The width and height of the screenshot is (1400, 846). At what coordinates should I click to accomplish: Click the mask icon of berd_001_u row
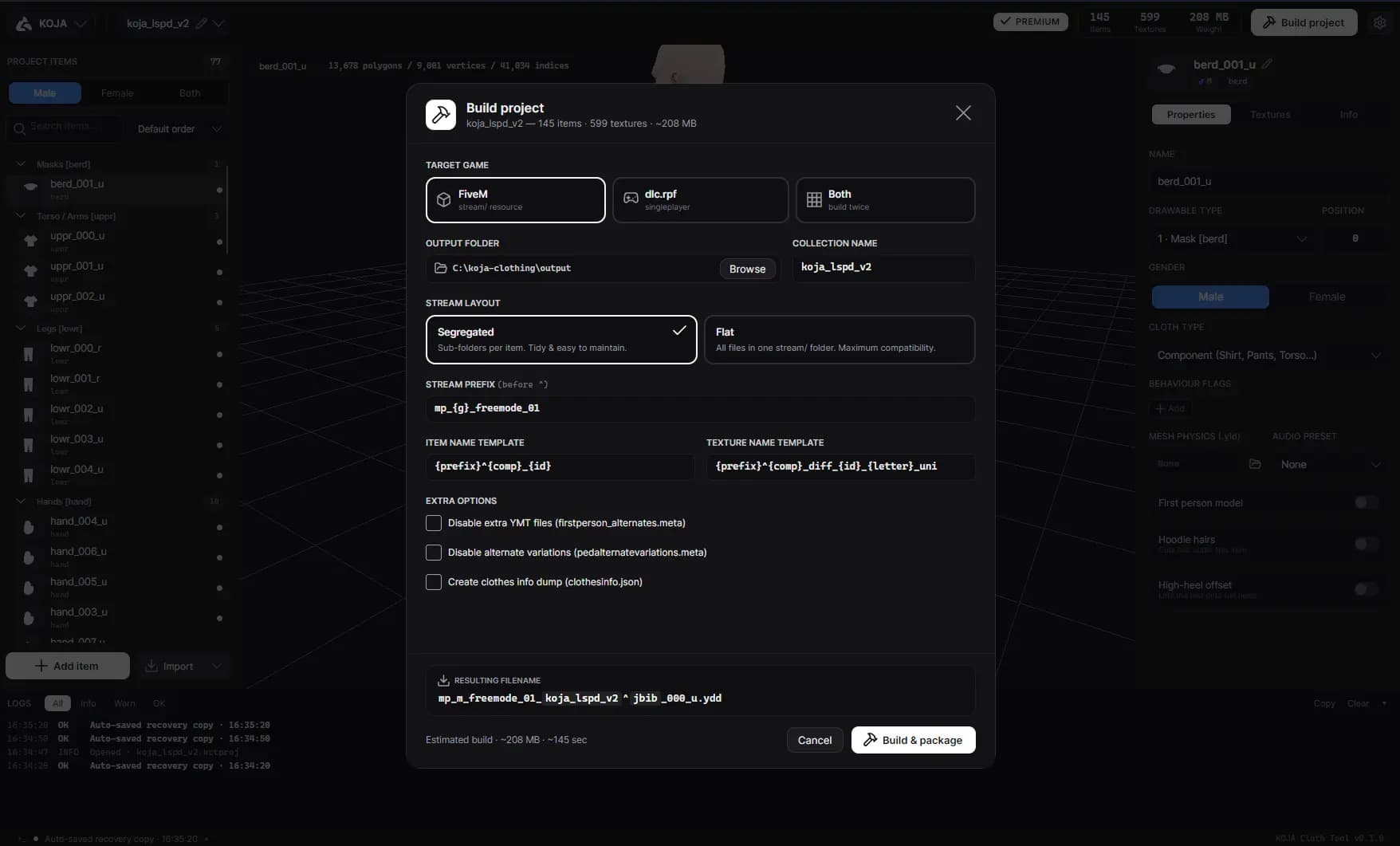(30, 187)
